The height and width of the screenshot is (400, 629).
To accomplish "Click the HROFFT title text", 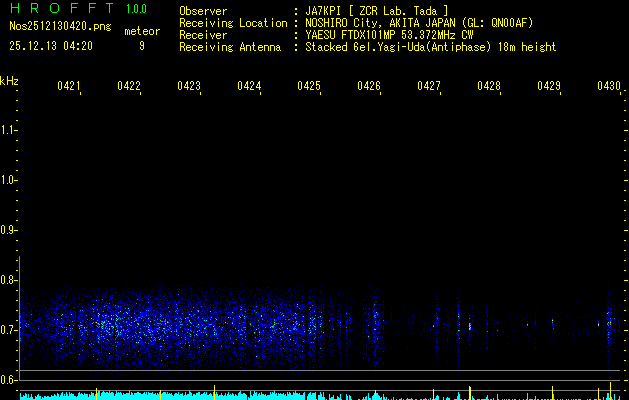I will pyautogui.click(x=59, y=10).
